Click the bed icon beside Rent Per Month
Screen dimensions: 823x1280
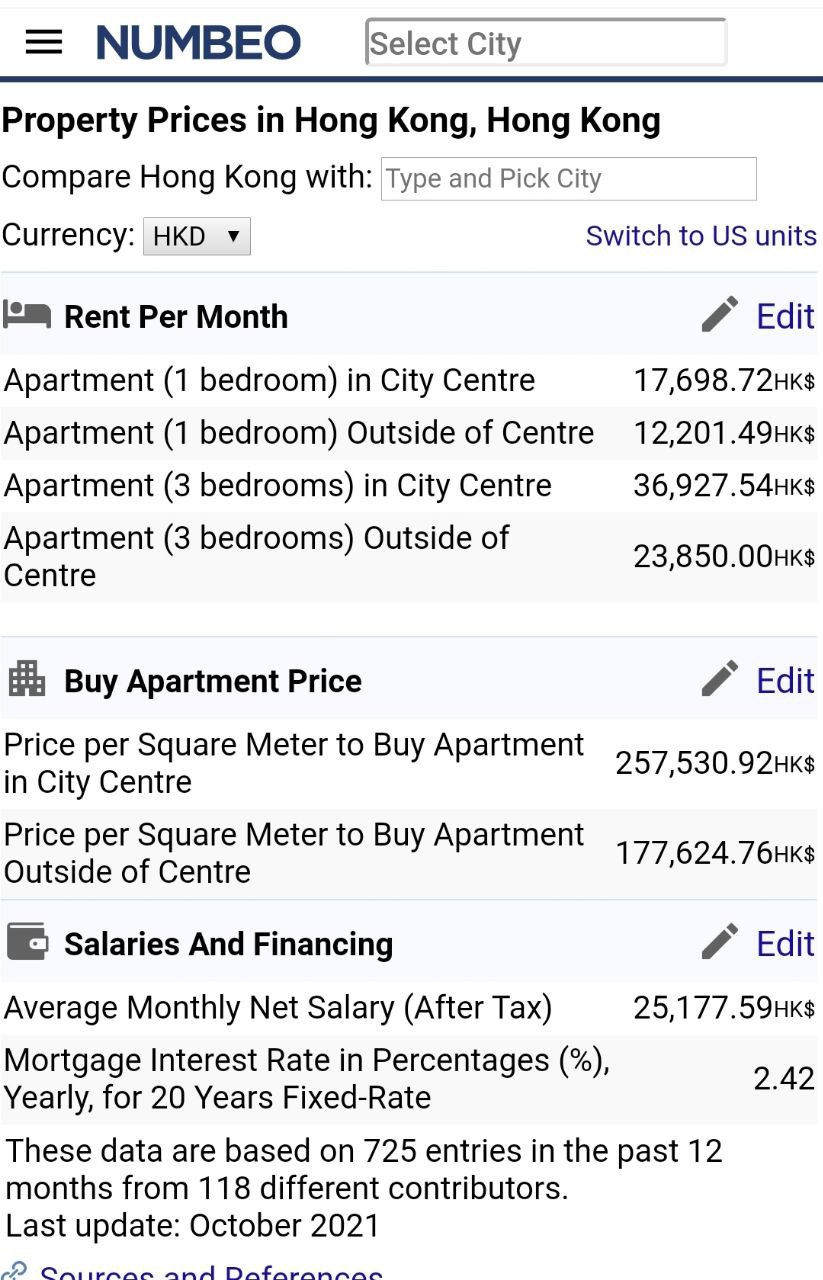click(27, 314)
